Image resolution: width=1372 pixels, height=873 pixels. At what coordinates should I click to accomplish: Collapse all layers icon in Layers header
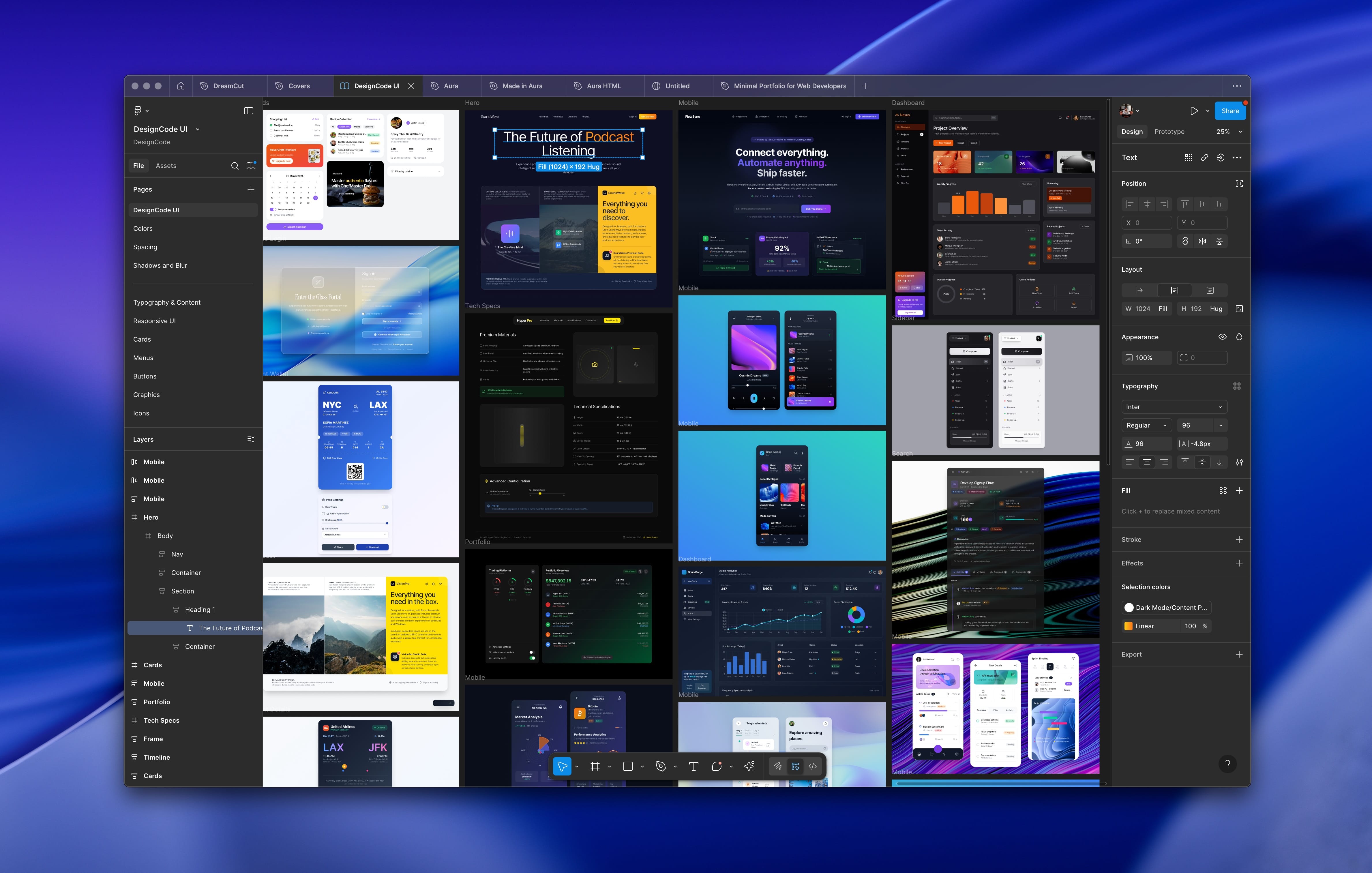pos(251,439)
